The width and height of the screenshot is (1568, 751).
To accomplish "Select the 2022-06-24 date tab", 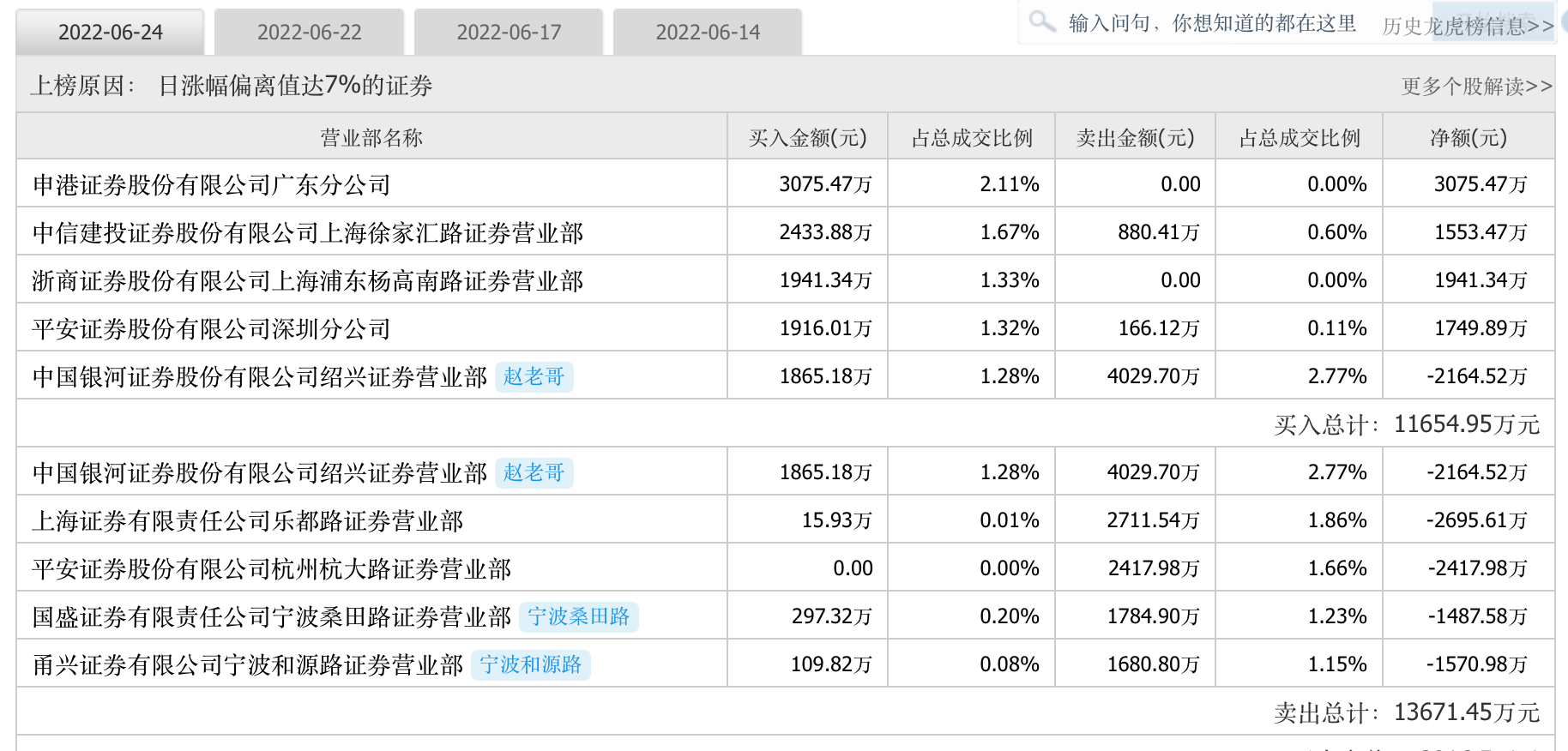I will (111, 33).
